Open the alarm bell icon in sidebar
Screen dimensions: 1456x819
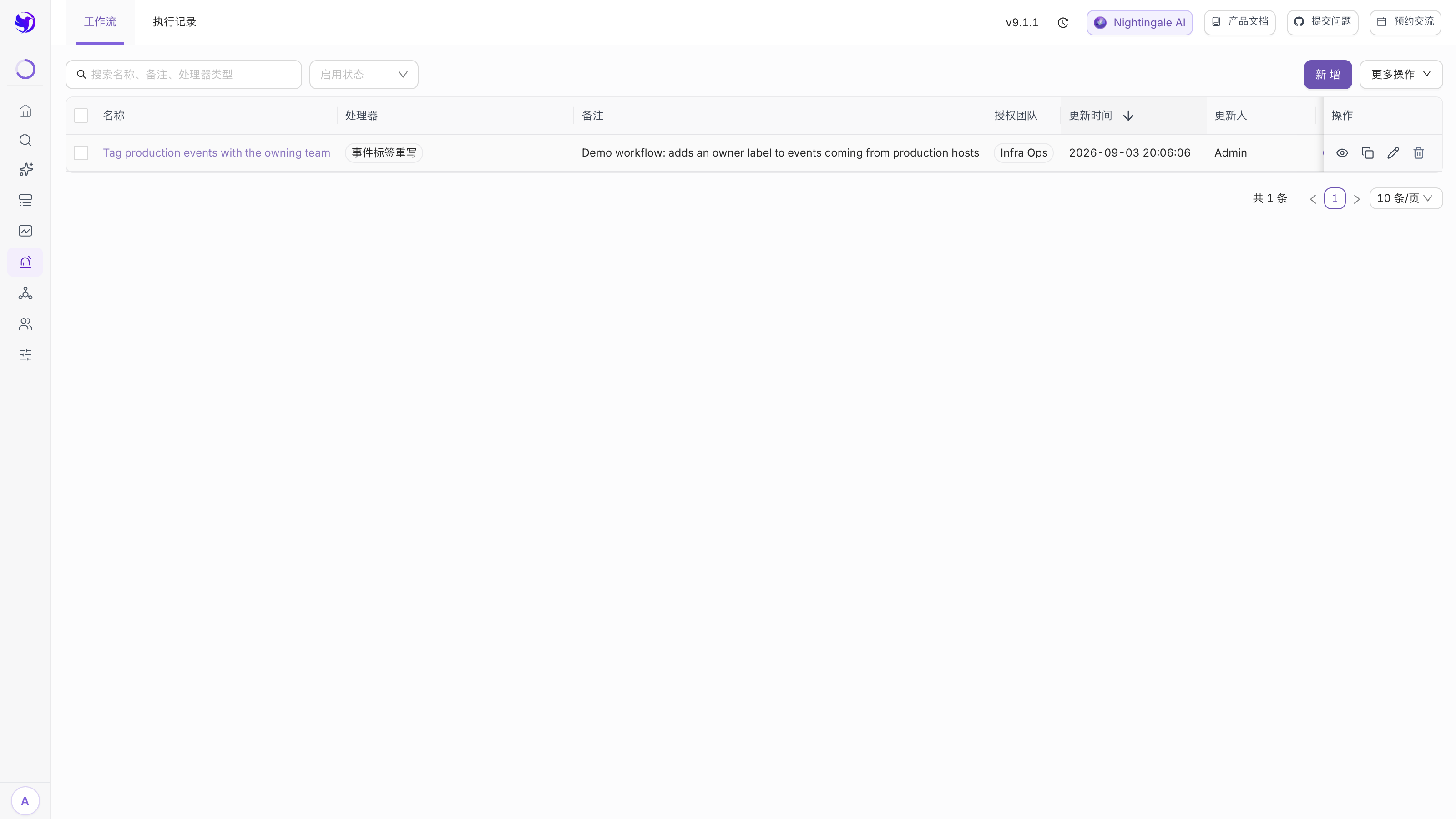[25, 262]
